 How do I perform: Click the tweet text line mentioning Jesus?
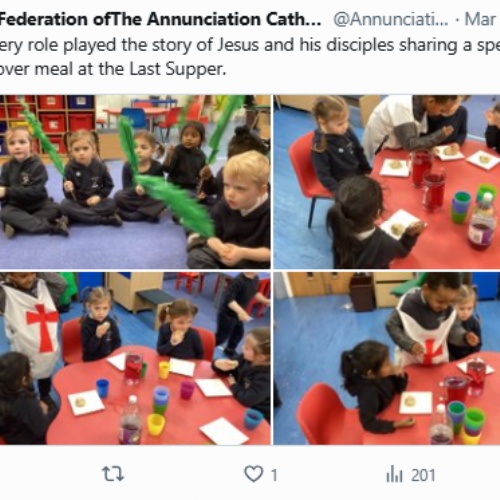click(x=250, y=45)
